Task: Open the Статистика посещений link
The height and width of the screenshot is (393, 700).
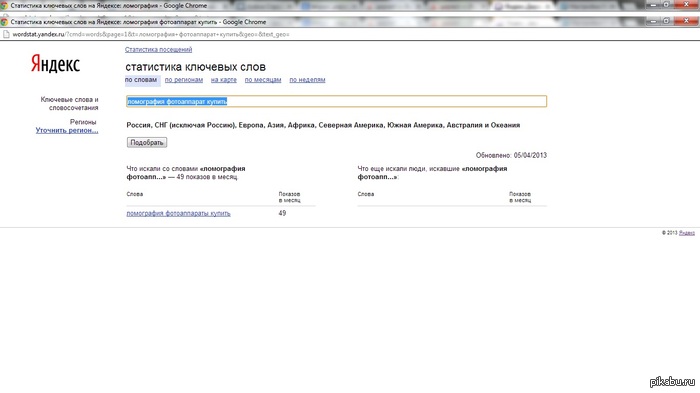Action: point(158,50)
